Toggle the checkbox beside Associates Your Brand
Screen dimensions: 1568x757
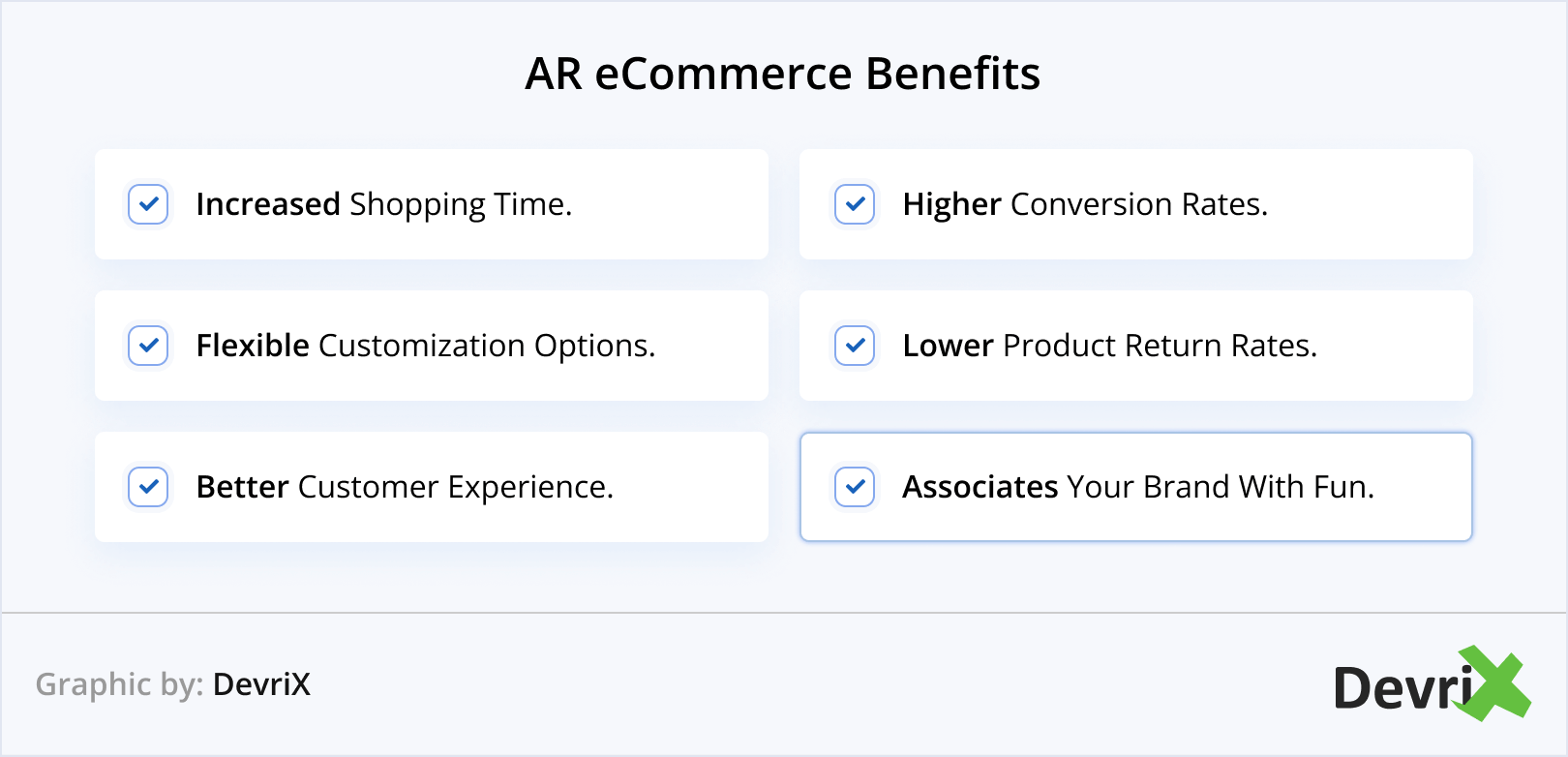tap(855, 487)
